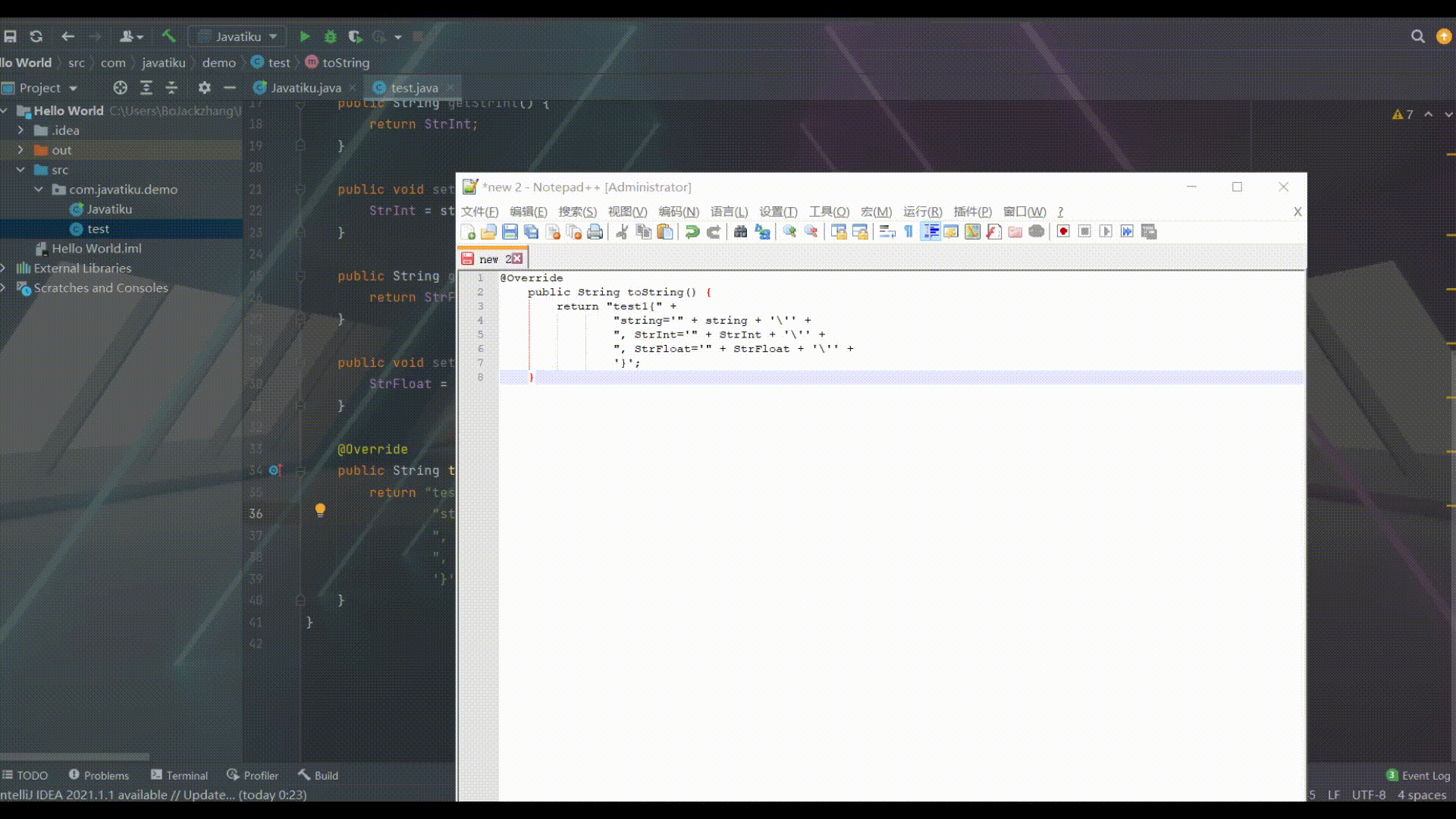Image resolution: width=1456 pixels, height=819 pixels.
Task: Open the Terminal tool window button
Action: (x=180, y=775)
